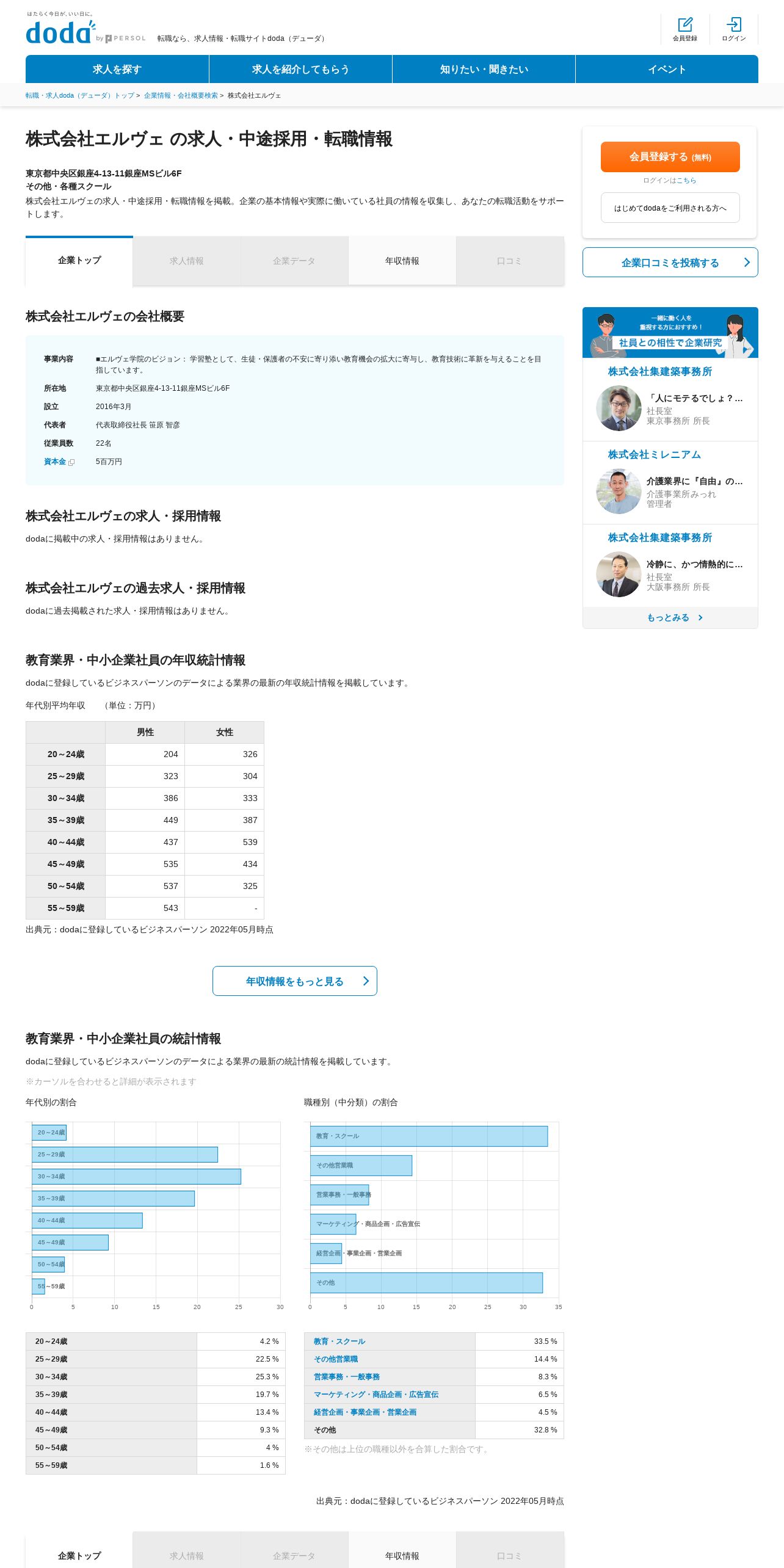Open the イベント menu
This screenshot has width=784, height=1568.
[667, 69]
